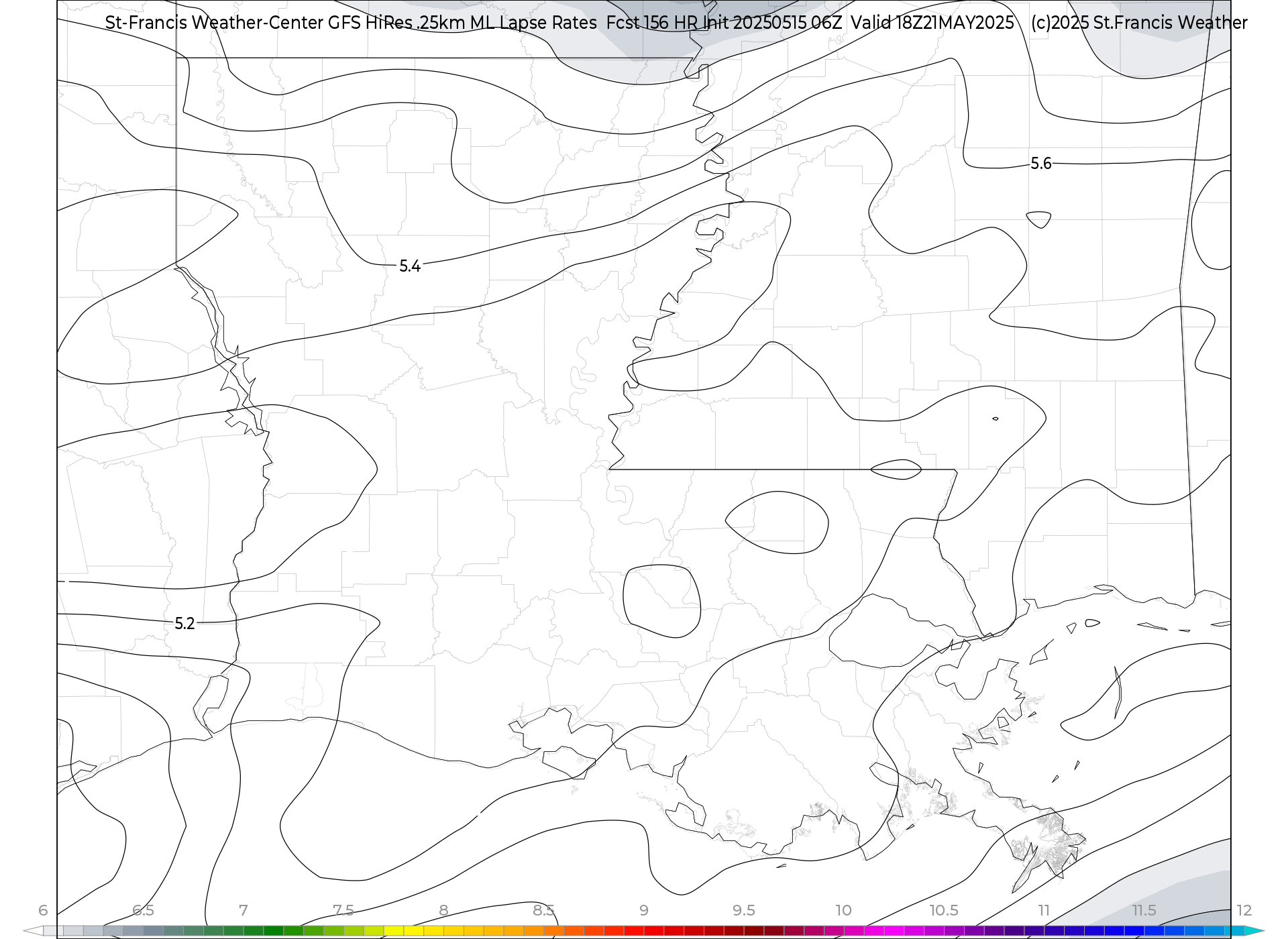Image resolution: width=1288 pixels, height=939 pixels.
Task: Click the 5.2 contour label
Action: pos(184,624)
